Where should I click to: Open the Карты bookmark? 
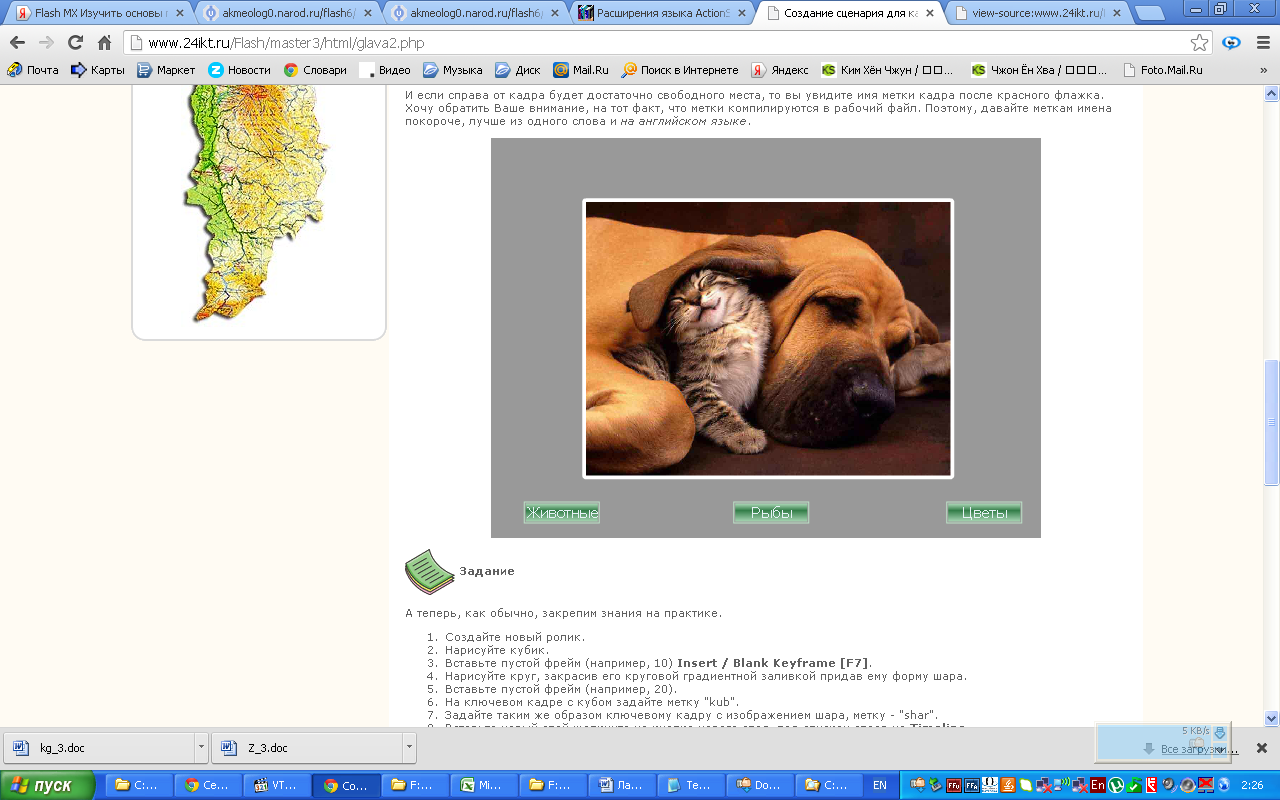(98, 70)
